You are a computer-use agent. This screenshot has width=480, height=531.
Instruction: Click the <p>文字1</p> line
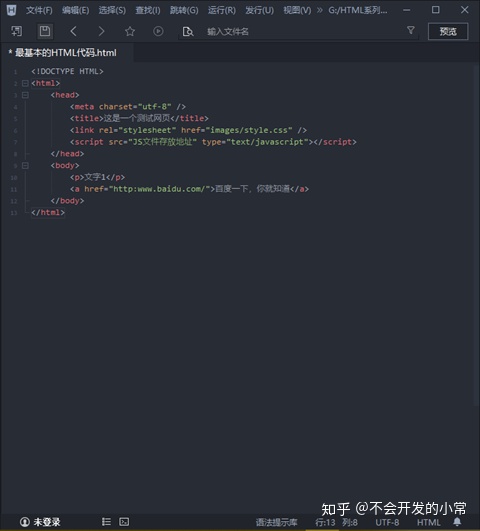[98, 177]
